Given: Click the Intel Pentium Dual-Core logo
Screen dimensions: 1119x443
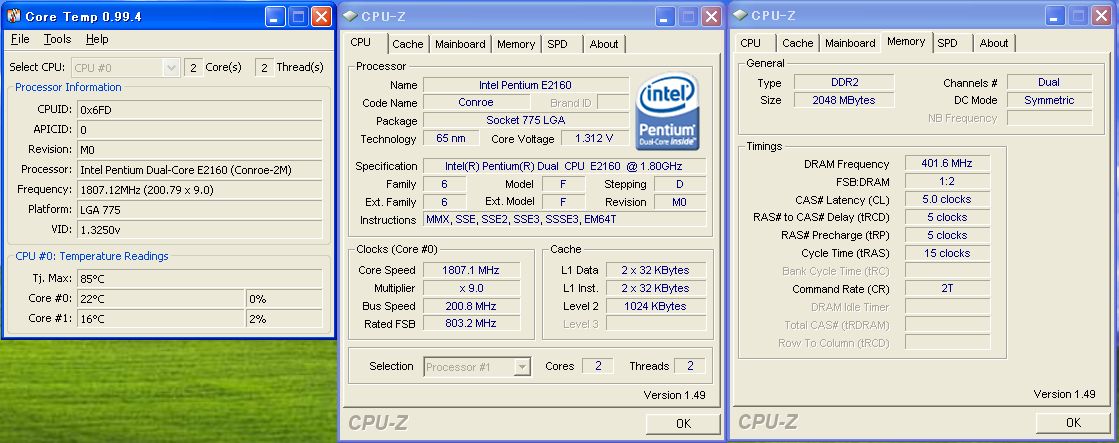Looking at the screenshot, I should click(x=667, y=111).
